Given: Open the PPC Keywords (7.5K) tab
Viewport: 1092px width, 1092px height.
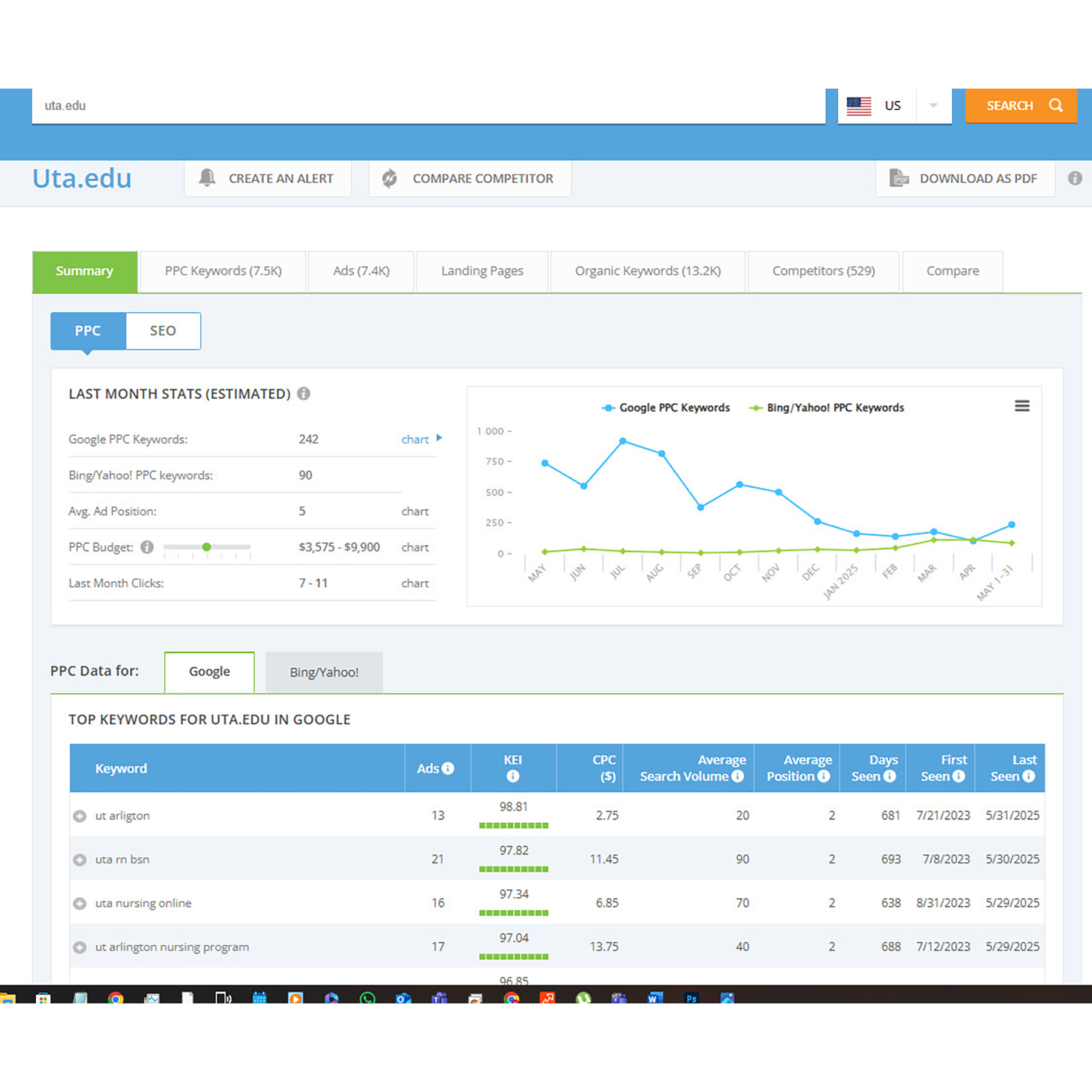Looking at the screenshot, I should pyautogui.click(x=223, y=271).
